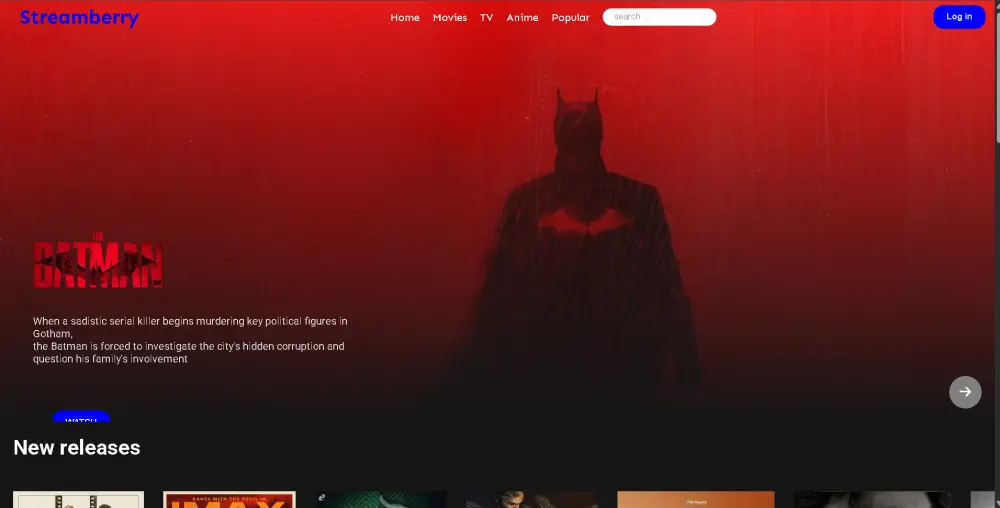The width and height of the screenshot is (1000, 508).
Task: Open the IMAX poster thumbnail
Action: click(x=230, y=499)
